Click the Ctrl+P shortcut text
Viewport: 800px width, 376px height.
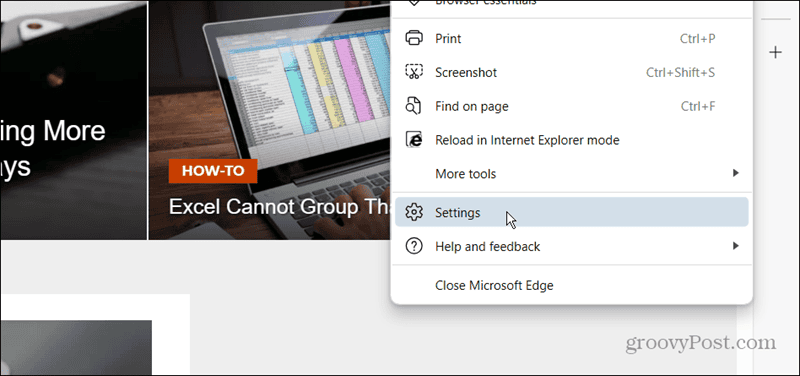[x=697, y=39]
